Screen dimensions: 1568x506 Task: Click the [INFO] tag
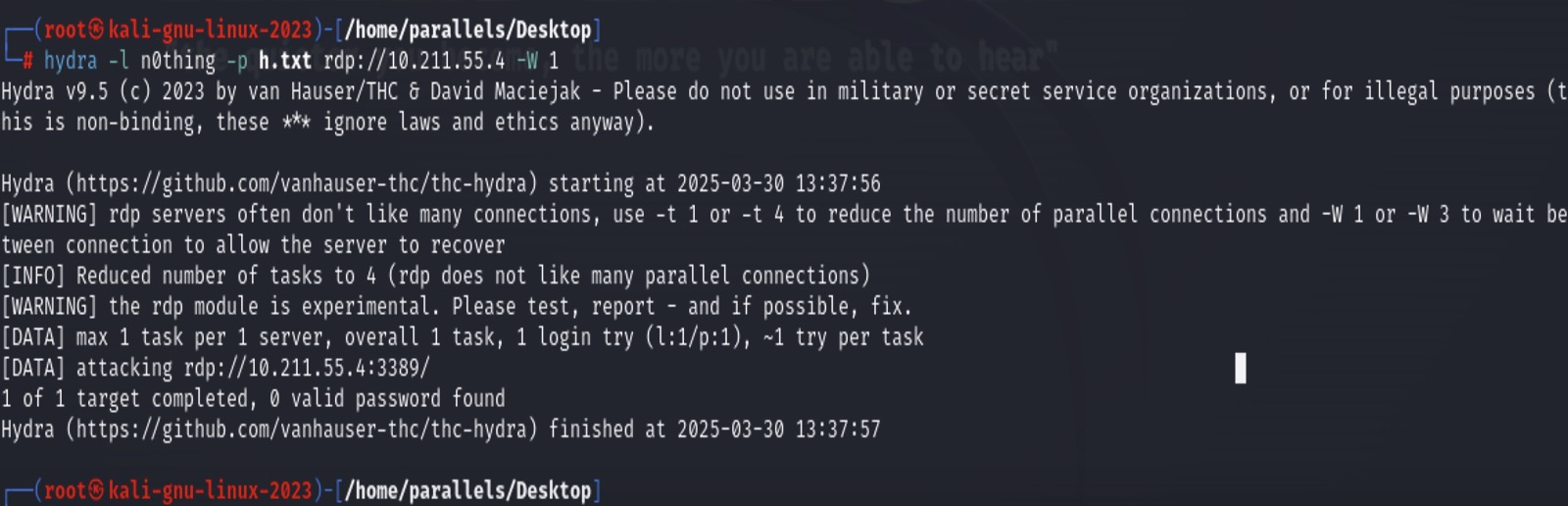click(33, 276)
